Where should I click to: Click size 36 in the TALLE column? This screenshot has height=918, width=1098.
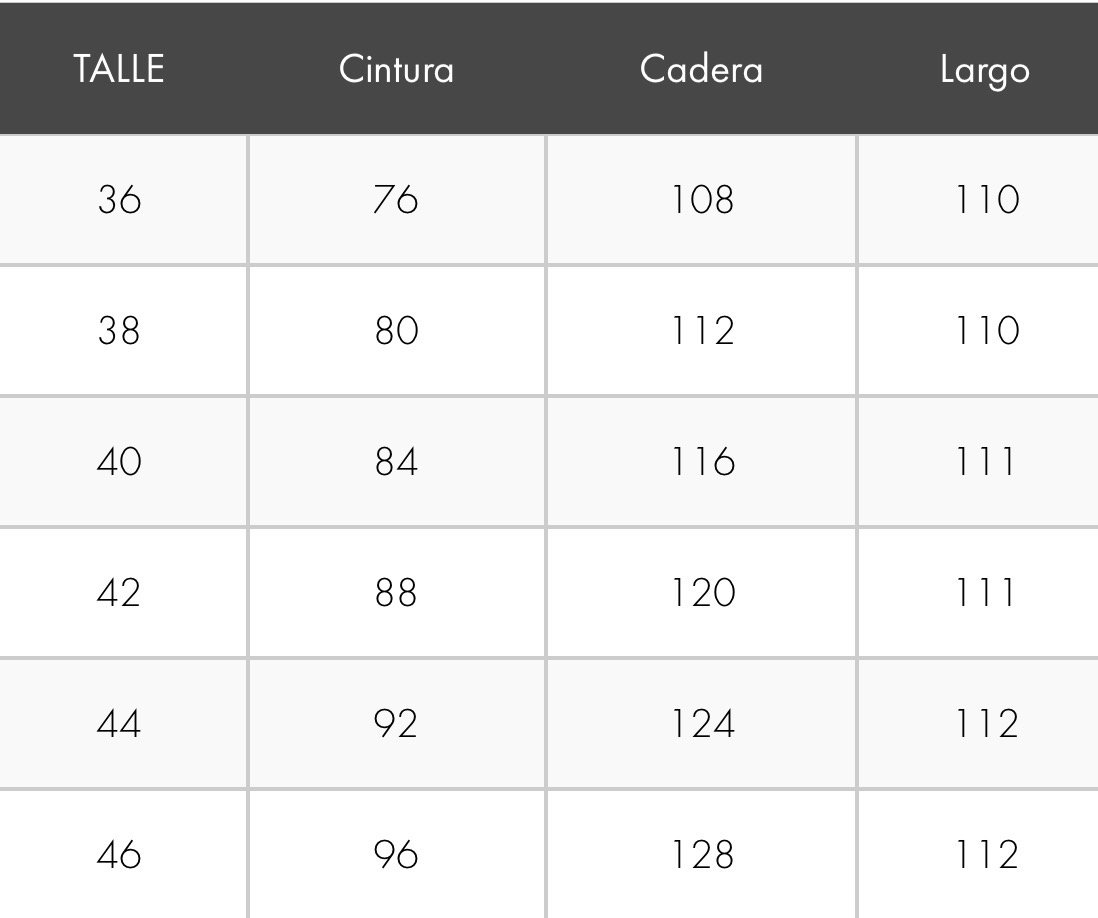[119, 200]
